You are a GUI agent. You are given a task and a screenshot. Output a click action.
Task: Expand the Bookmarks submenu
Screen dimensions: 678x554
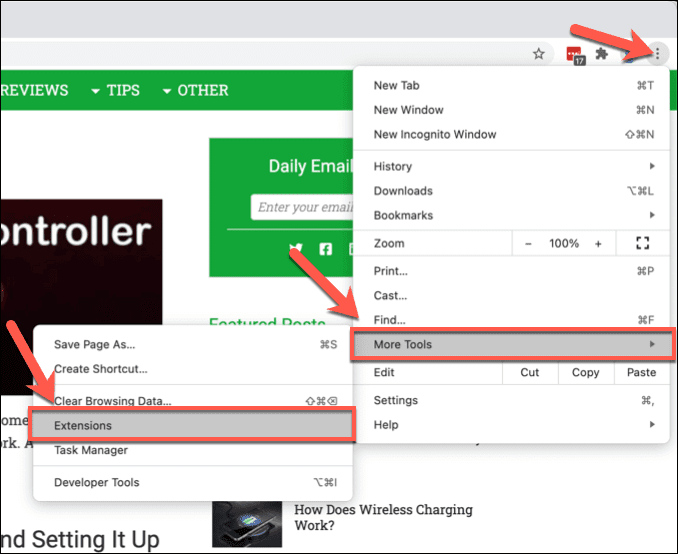pyautogui.click(x=513, y=215)
